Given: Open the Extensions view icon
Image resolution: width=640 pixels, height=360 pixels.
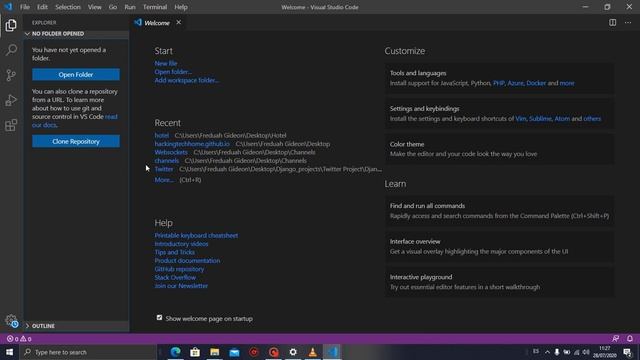Looking at the screenshot, I should coord(11,125).
